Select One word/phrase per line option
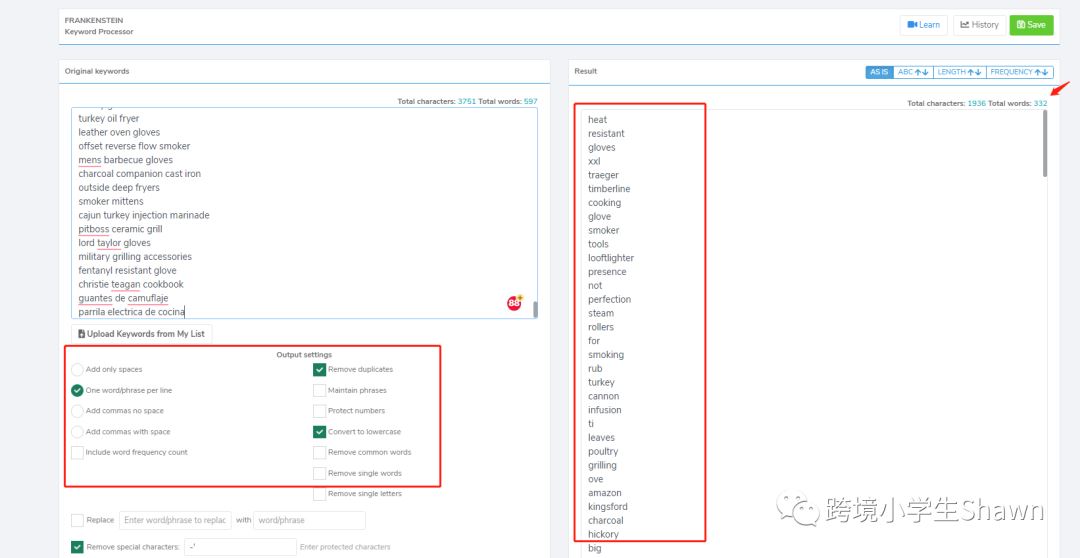1080x558 pixels. point(77,390)
